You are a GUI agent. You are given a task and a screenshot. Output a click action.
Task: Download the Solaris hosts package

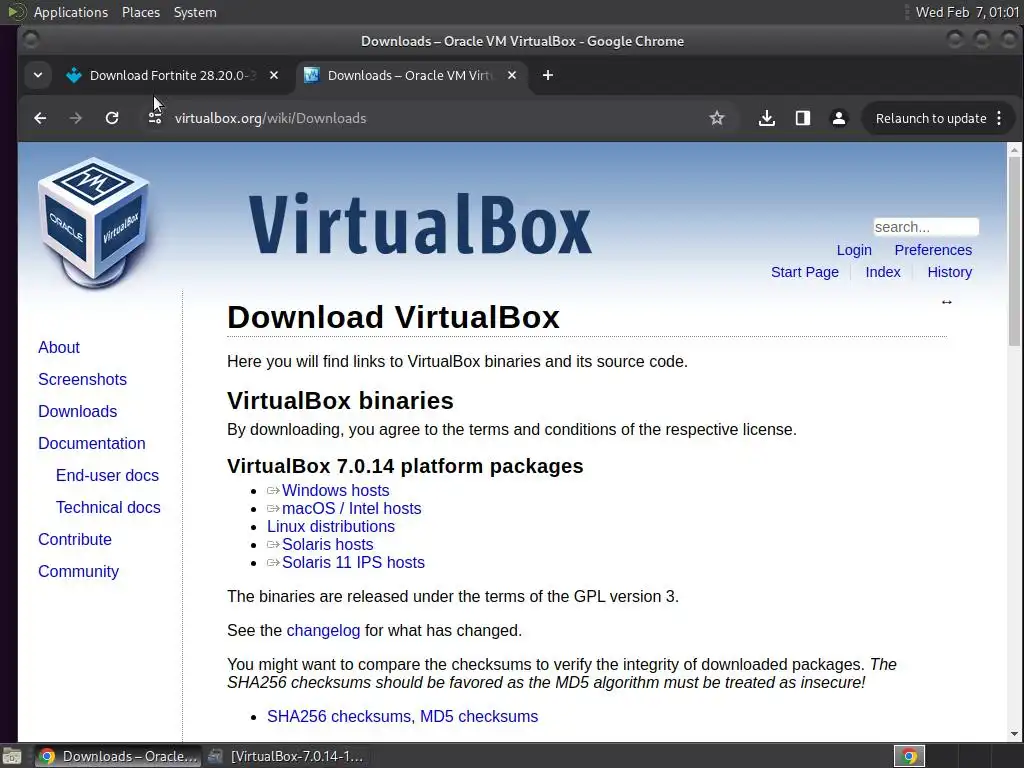pos(327,545)
